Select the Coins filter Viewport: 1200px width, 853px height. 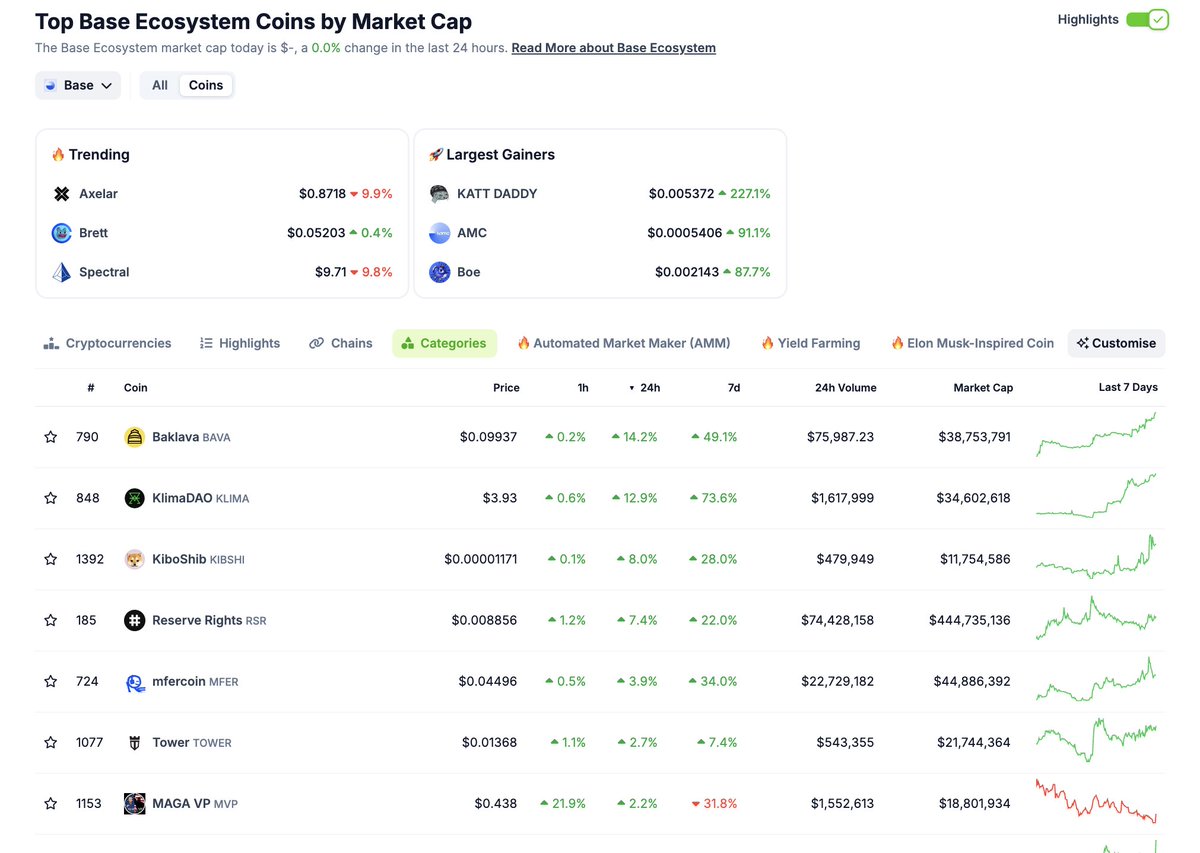pyautogui.click(x=206, y=85)
